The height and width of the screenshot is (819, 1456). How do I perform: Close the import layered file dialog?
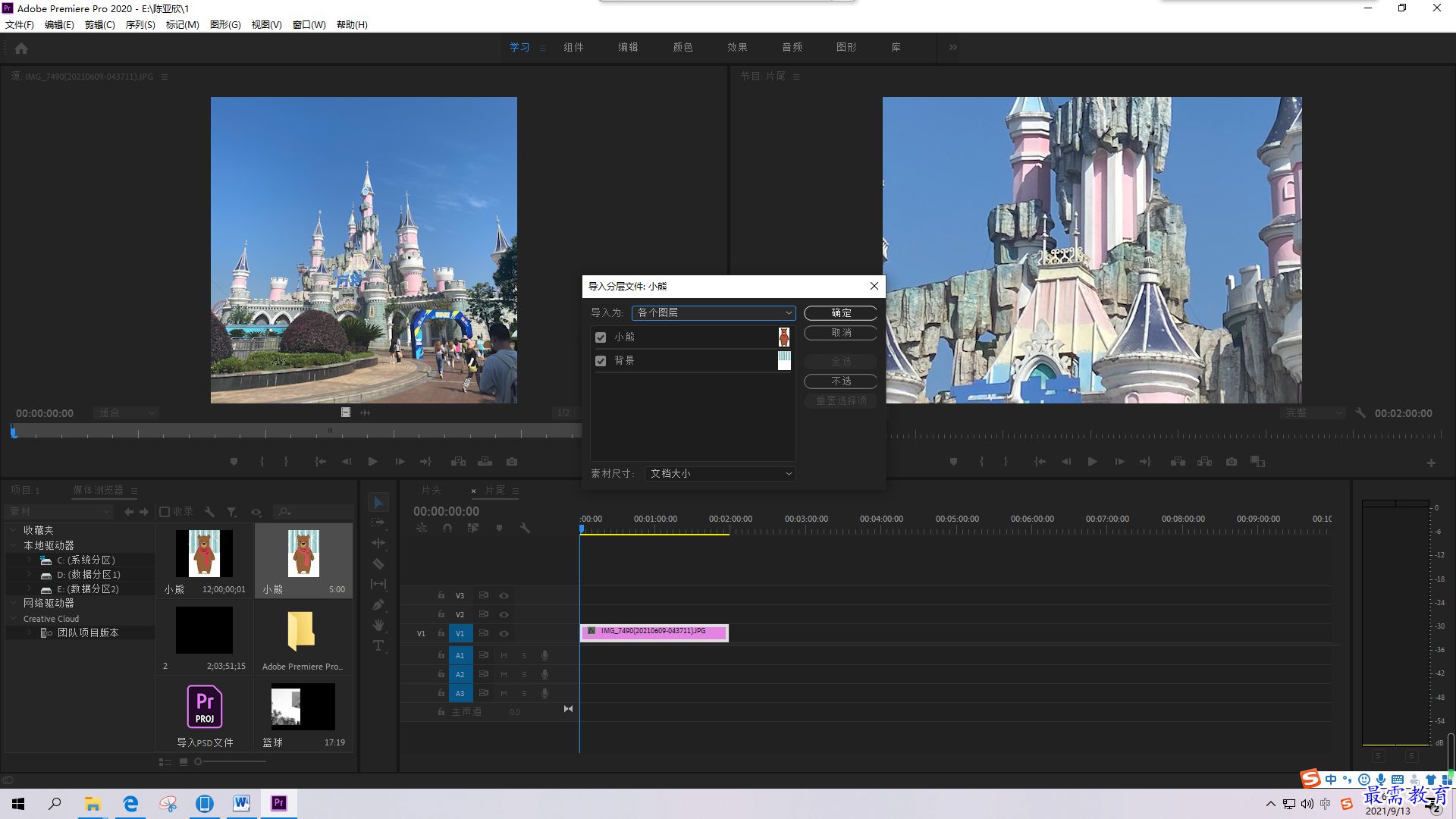point(874,286)
